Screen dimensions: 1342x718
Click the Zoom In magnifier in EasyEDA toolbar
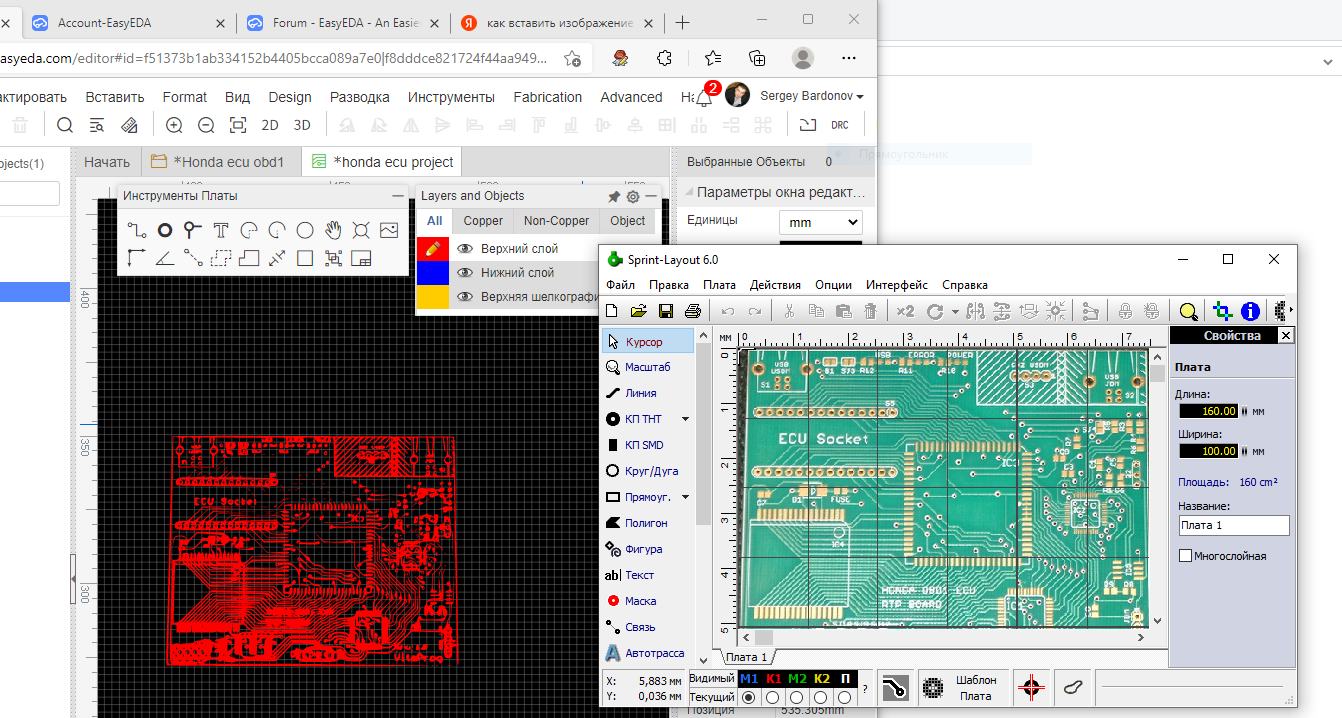[174, 125]
